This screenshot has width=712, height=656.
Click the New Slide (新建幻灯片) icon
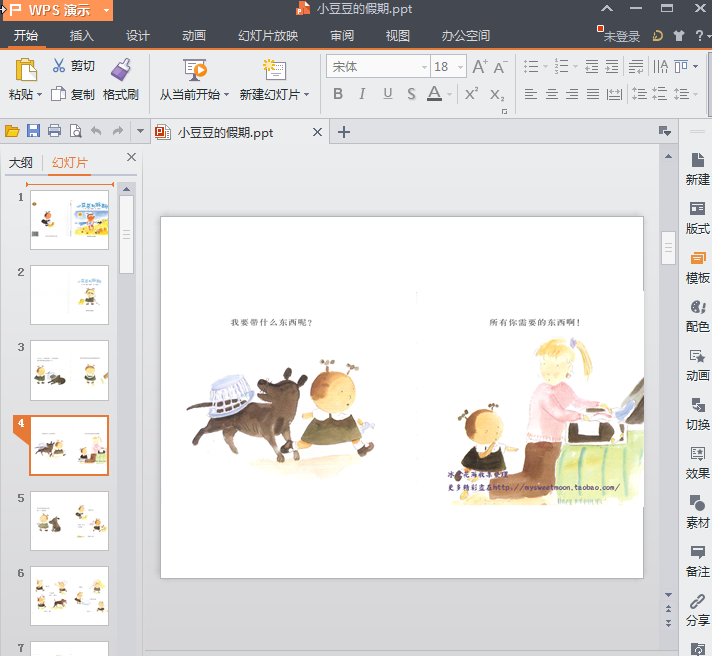(x=274, y=69)
